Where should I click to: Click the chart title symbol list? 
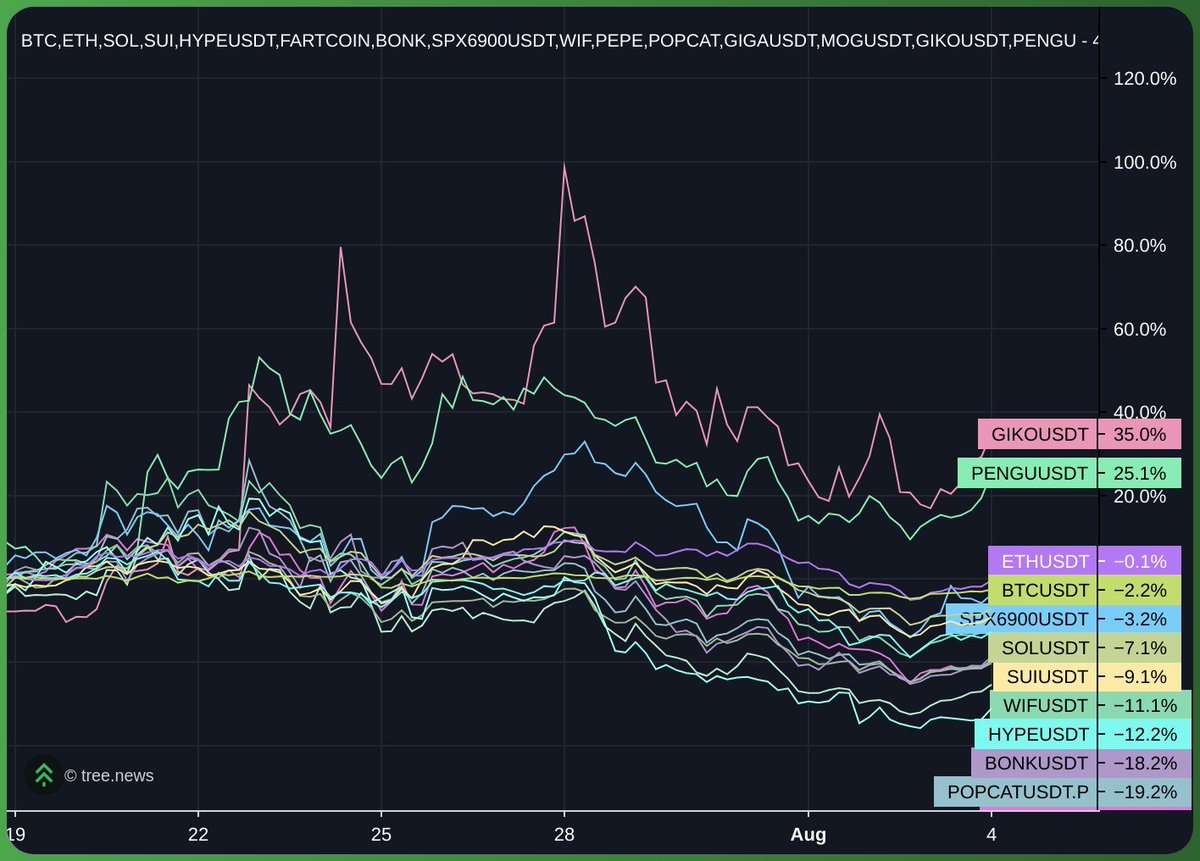click(560, 42)
